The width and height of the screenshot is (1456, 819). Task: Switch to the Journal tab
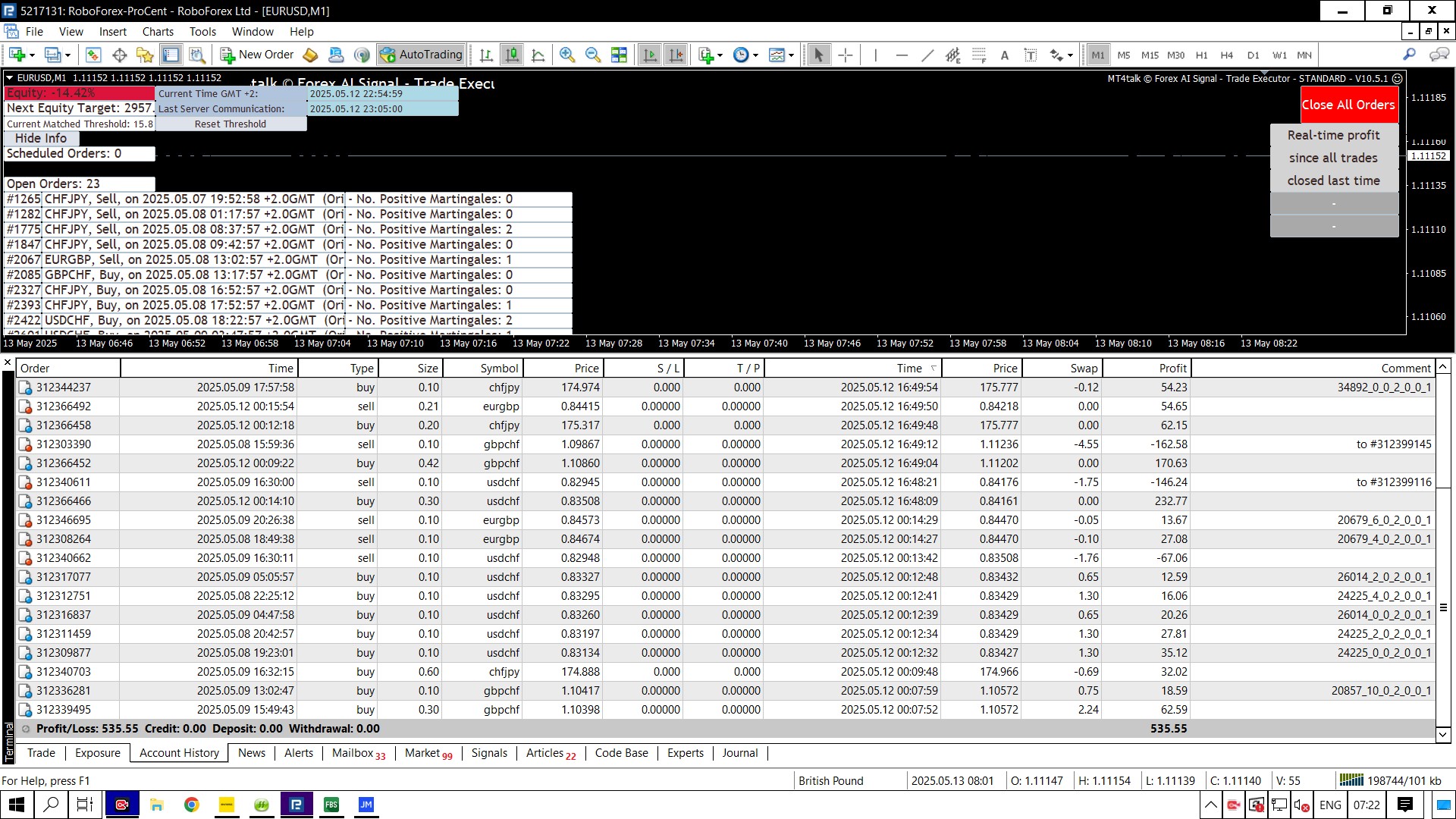click(739, 753)
